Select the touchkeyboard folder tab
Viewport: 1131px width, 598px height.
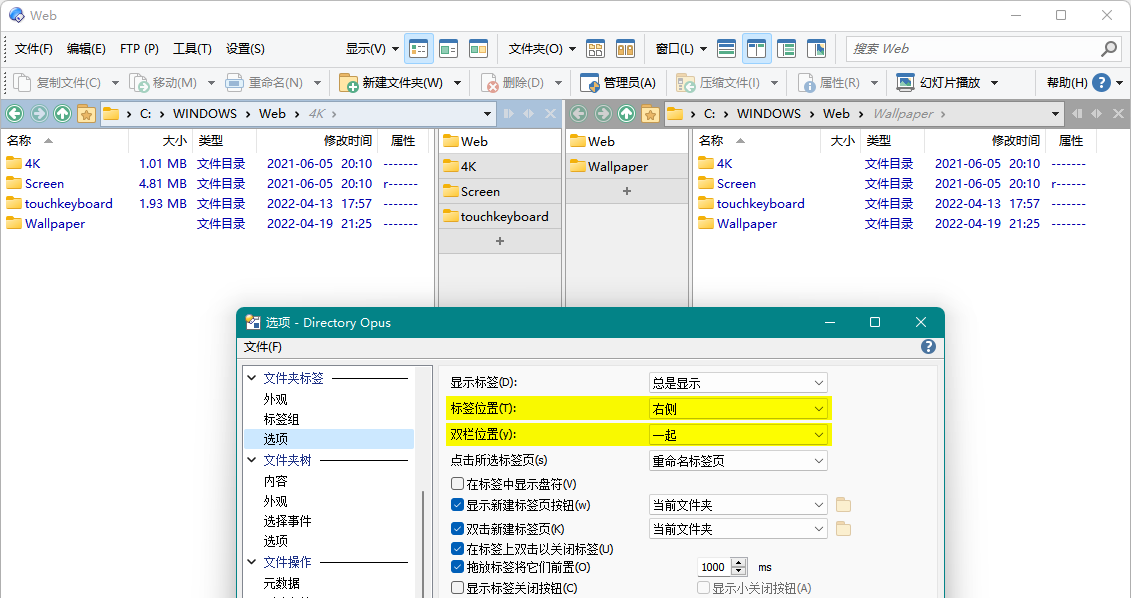coord(502,216)
